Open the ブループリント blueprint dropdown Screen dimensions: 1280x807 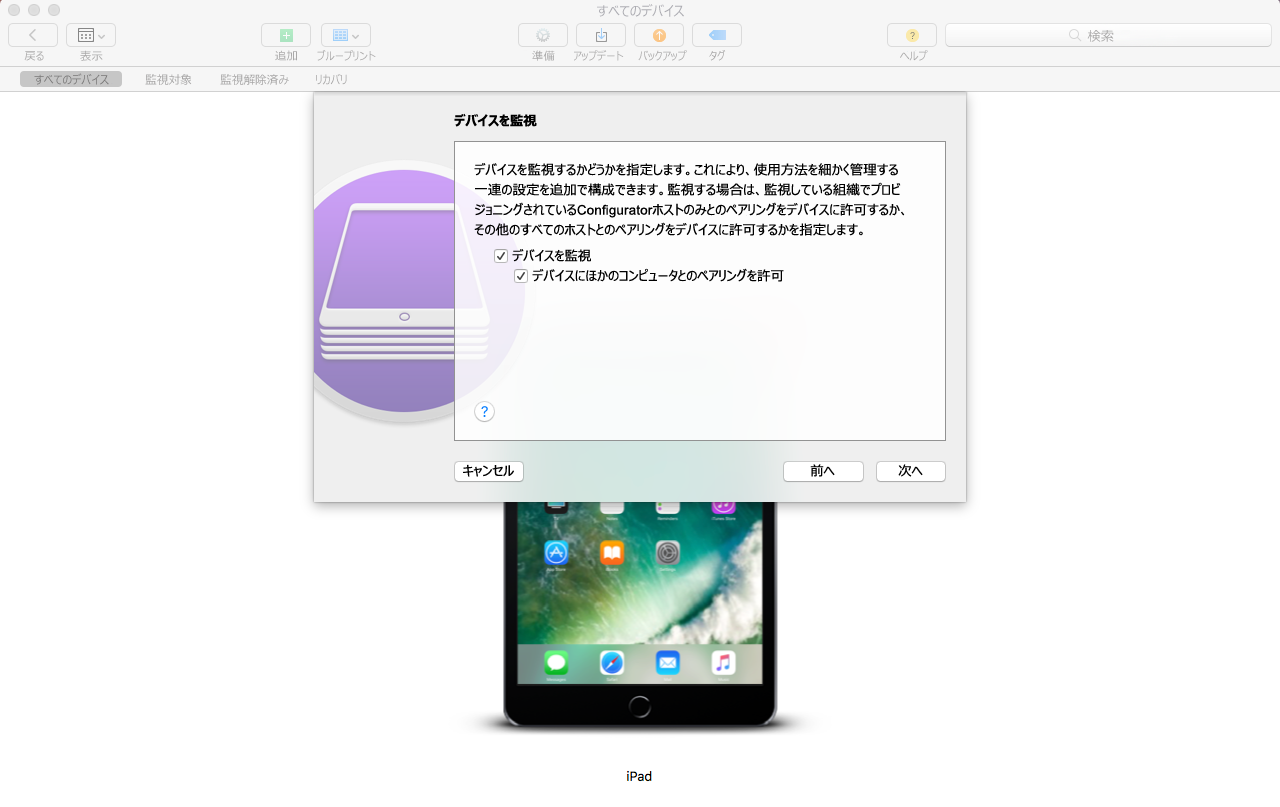click(346, 35)
